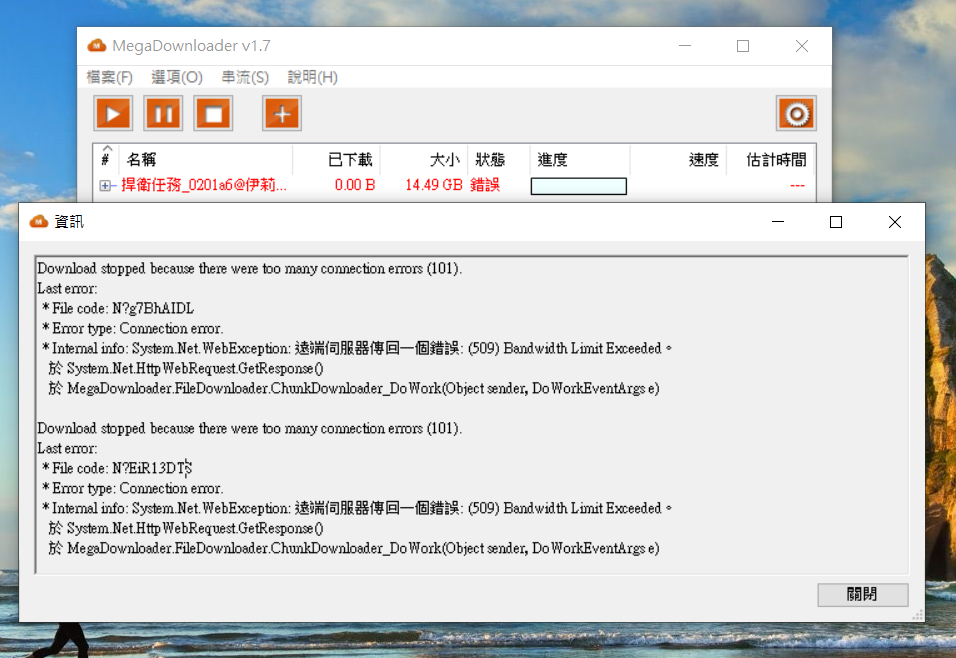Image resolution: width=956 pixels, height=658 pixels.
Task: Click the --- estimated time cell
Action: pyautogui.click(x=797, y=185)
